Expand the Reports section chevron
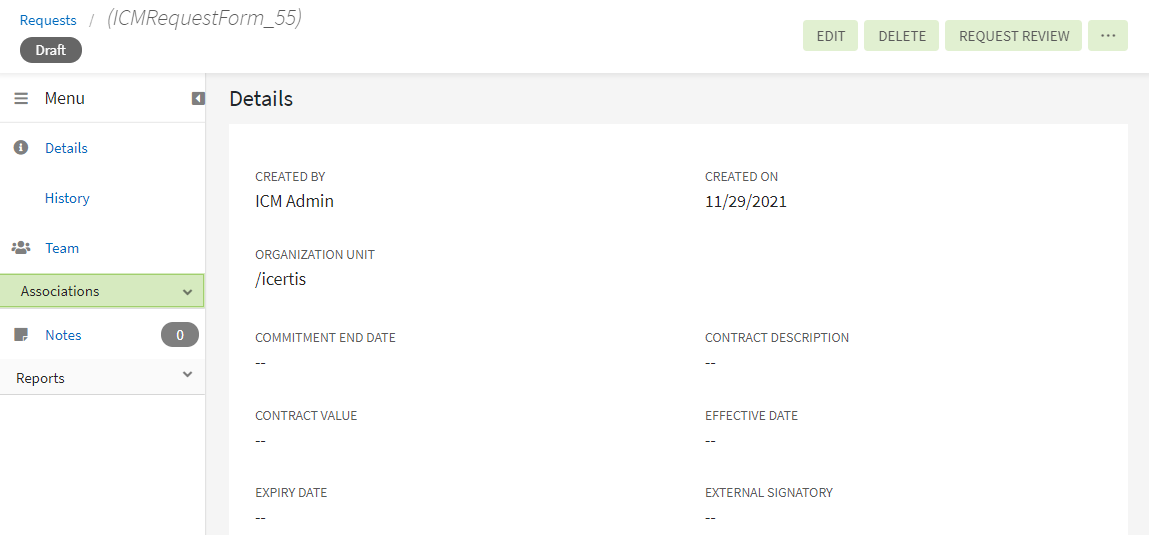Screen dimensions: 1149x535 tap(188, 374)
